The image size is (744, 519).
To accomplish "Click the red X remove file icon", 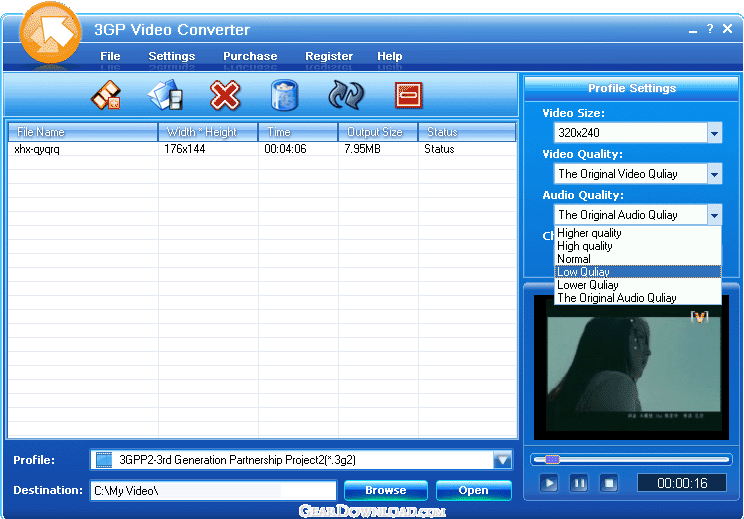I will click(225, 95).
